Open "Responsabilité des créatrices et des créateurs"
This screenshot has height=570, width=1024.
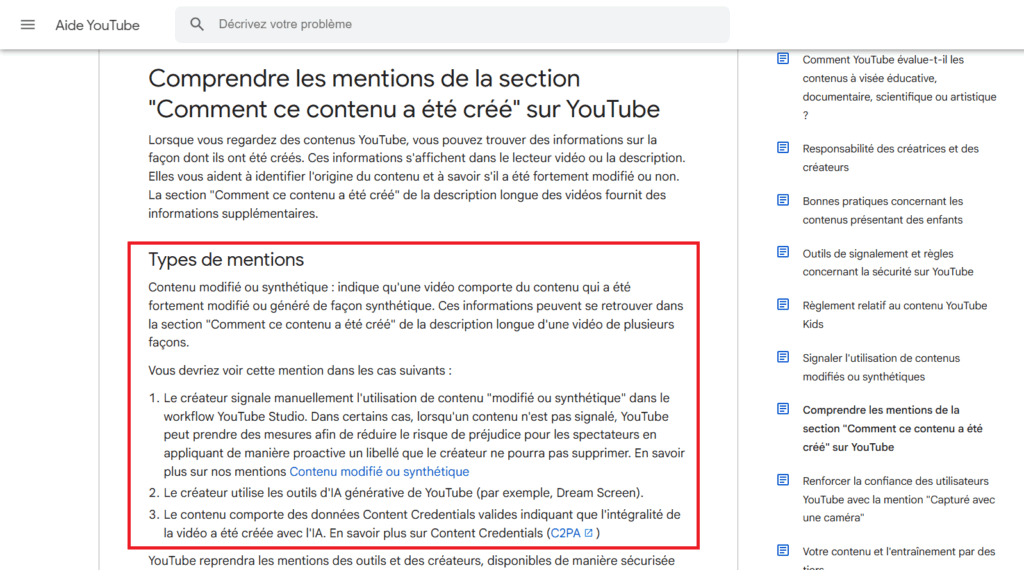click(890, 157)
